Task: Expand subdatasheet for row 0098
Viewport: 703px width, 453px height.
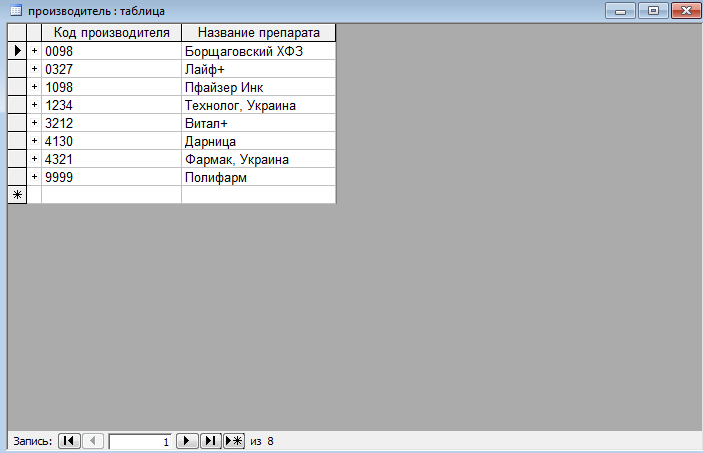Action: pos(34,51)
